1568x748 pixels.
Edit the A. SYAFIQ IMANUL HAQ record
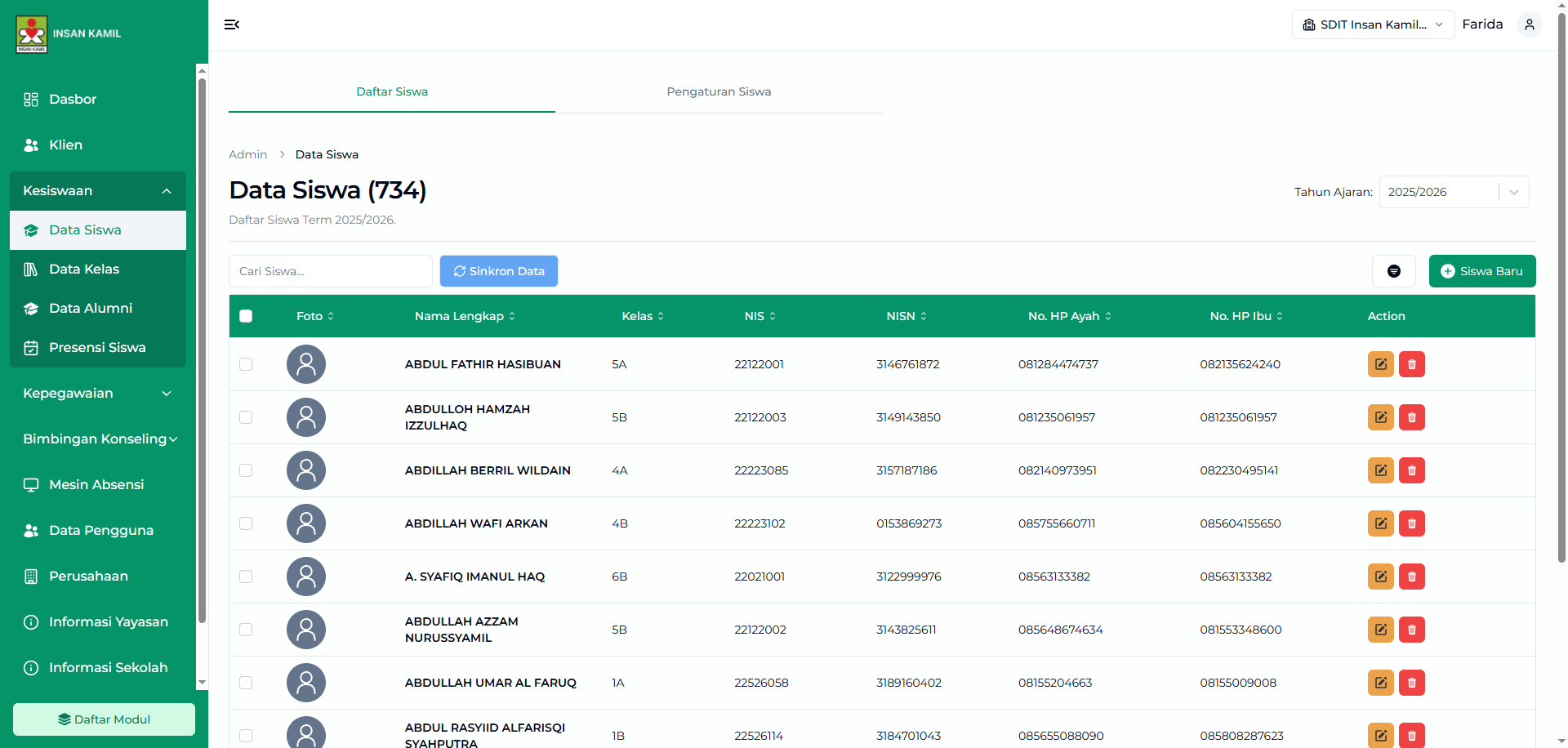coord(1380,577)
